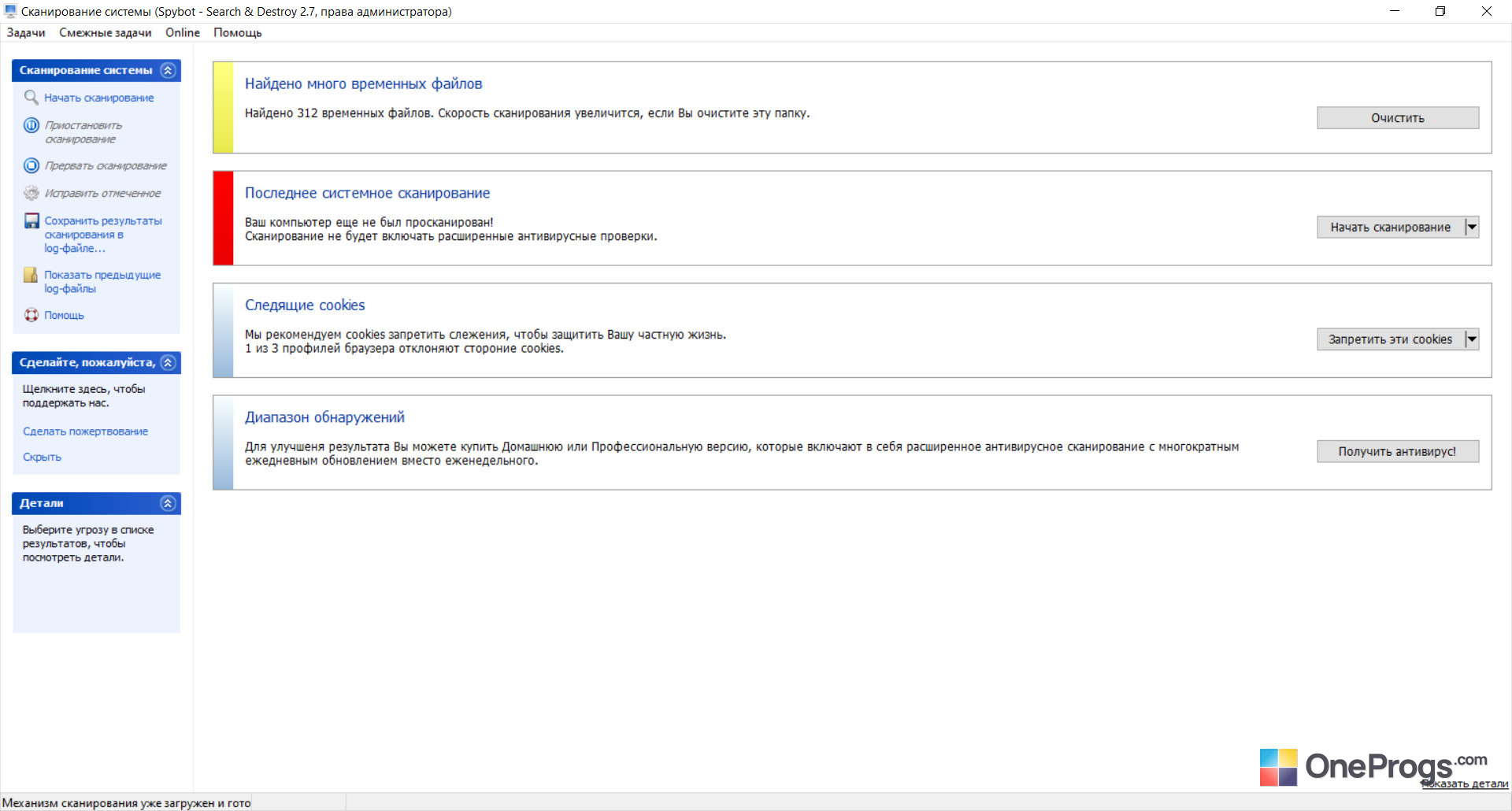This screenshot has height=811, width=1512.
Task: Click the Последнее системное сканирование heading
Action: (x=367, y=193)
